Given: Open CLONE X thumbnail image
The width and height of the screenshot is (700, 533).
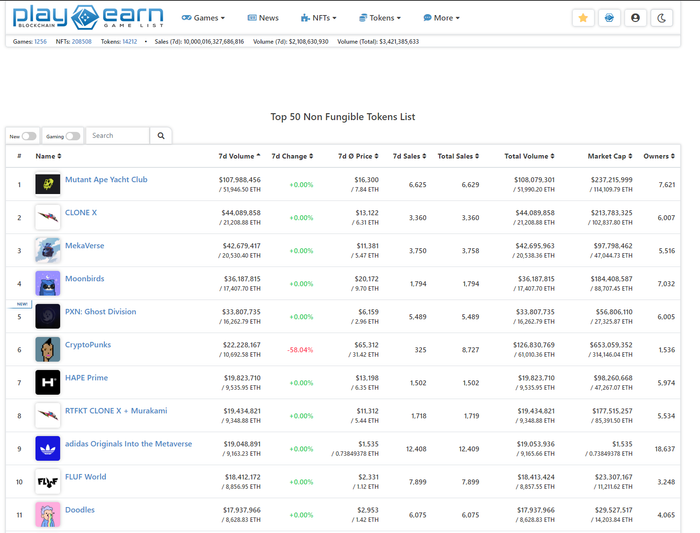Looking at the screenshot, I should [48, 217].
